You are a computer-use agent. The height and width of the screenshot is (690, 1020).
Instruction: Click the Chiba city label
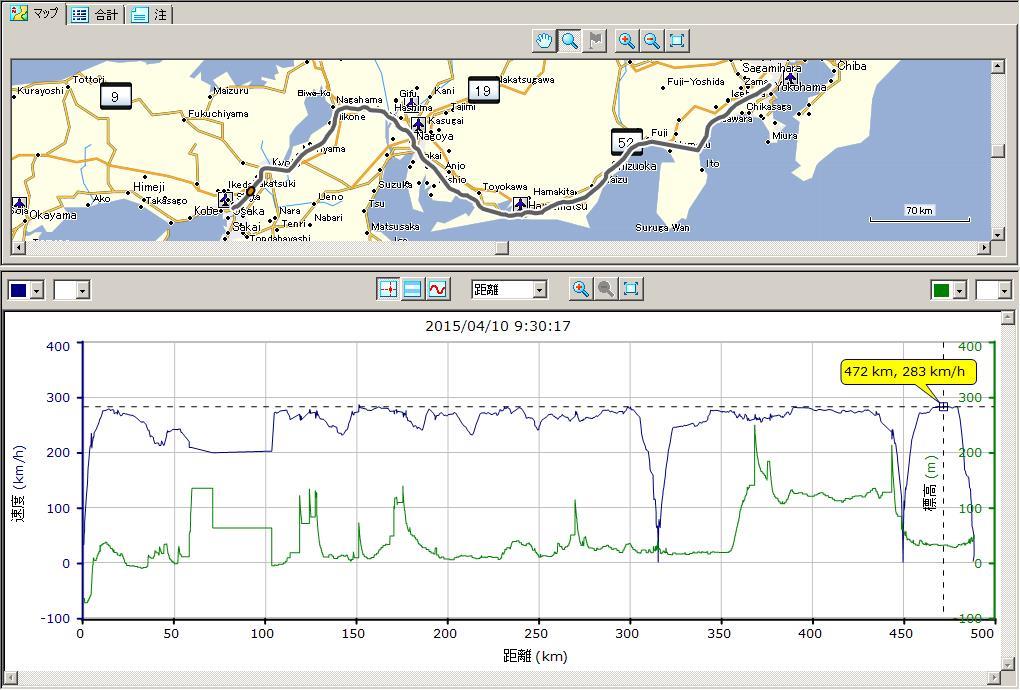852,66
